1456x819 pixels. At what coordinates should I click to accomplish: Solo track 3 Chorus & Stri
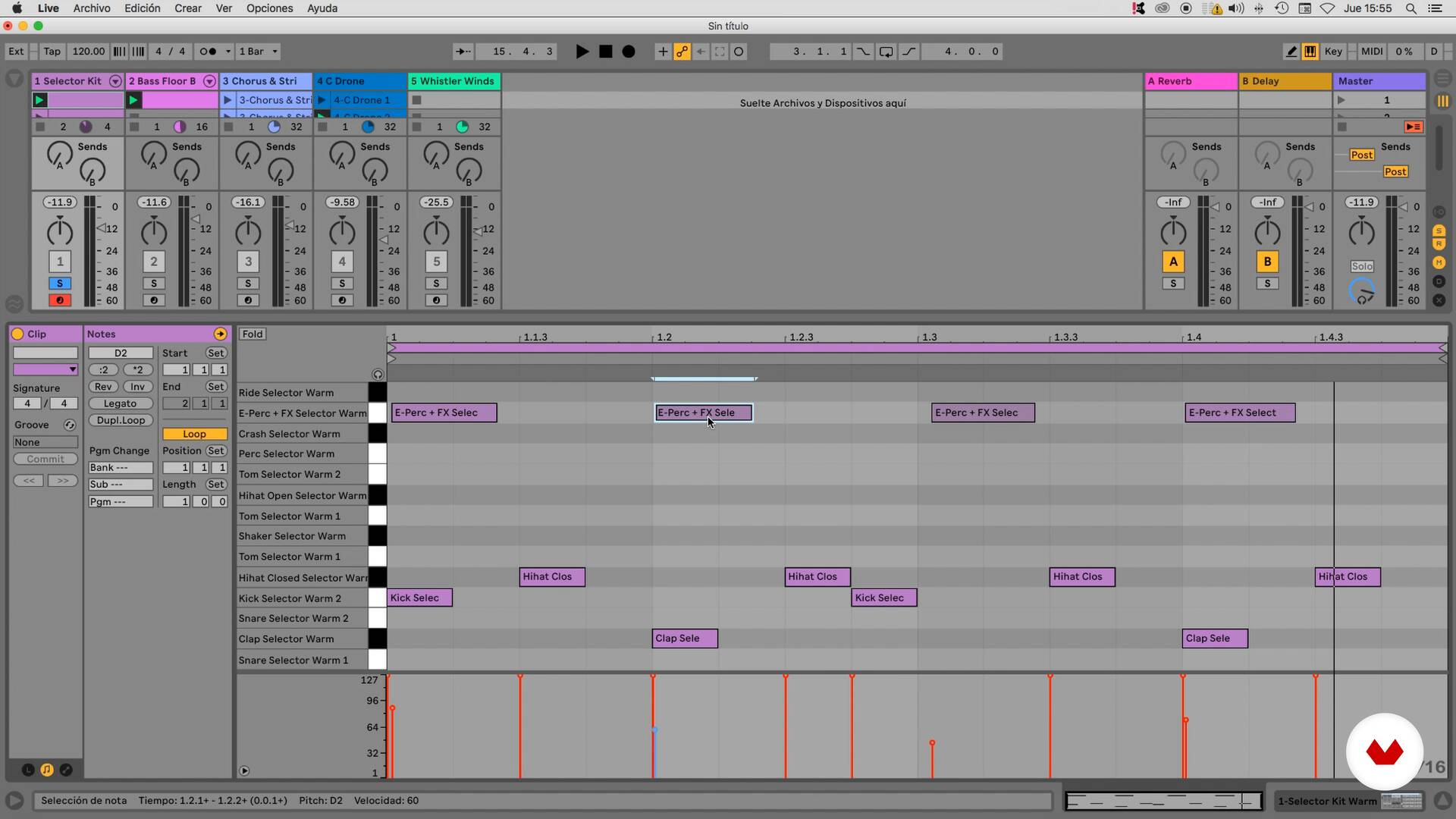point(248,284)
